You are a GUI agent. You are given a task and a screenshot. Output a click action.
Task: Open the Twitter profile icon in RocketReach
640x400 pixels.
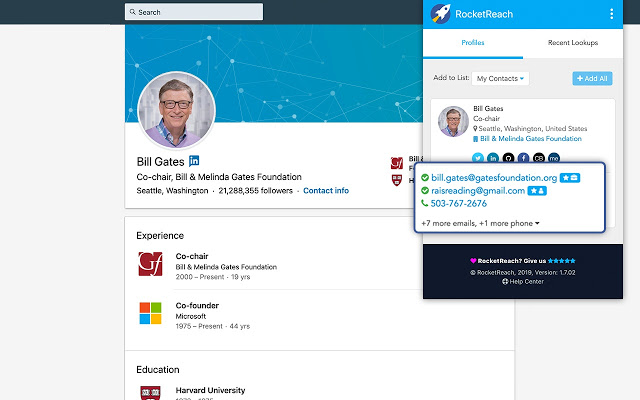tap(478, 158)
